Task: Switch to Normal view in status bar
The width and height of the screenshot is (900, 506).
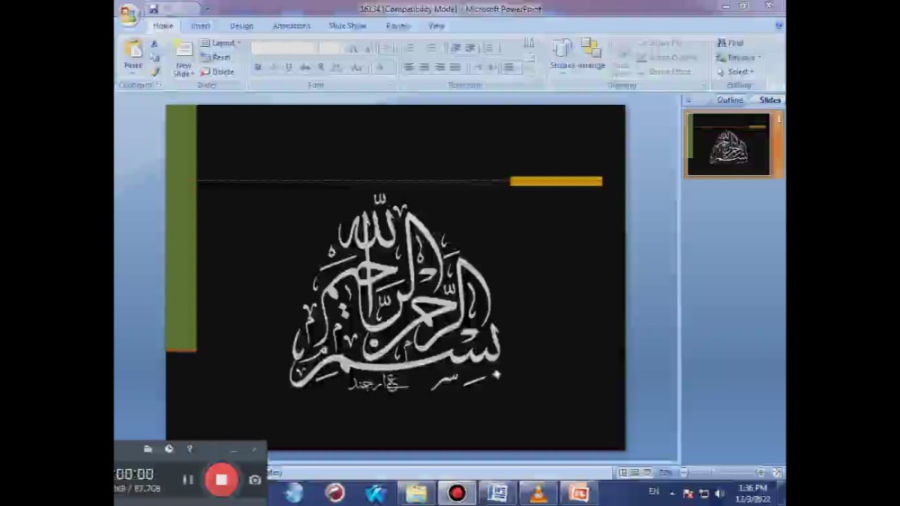Action: pyautogui.click(x=623, y=473)
